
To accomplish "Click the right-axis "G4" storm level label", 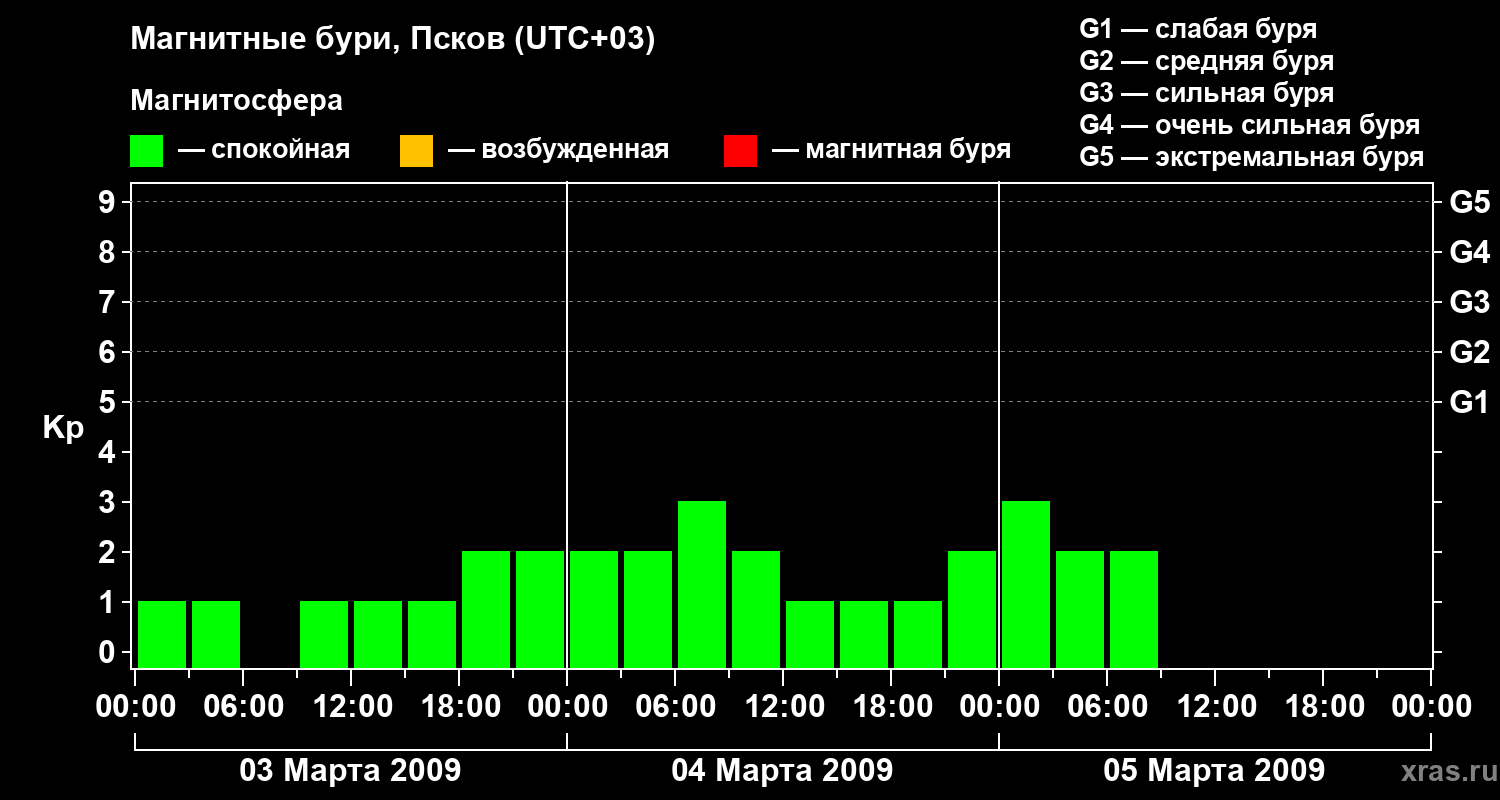I will click(x=1470, y=252).
